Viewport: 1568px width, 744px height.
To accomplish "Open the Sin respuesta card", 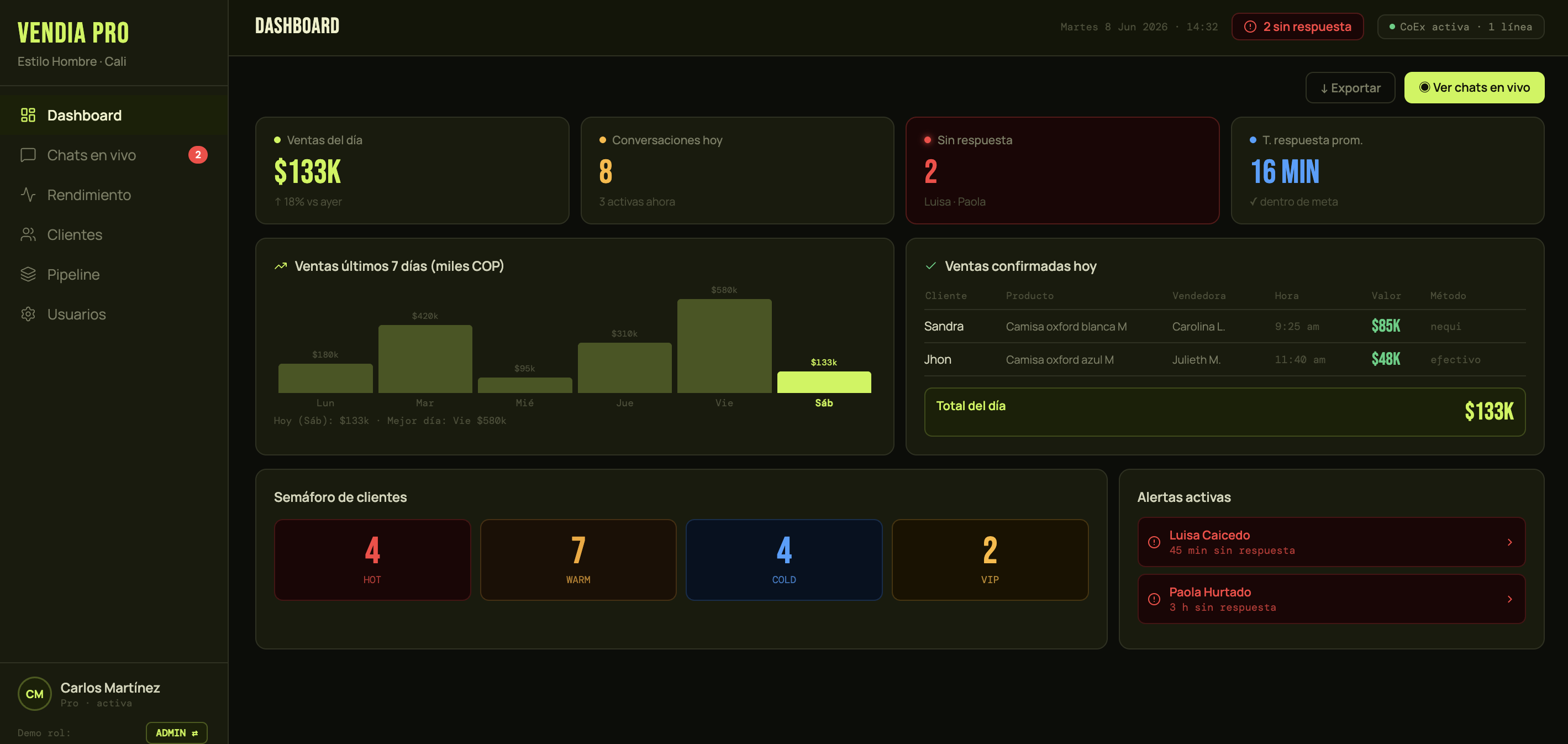I will pyautogui.click(x=1062, y=170).
